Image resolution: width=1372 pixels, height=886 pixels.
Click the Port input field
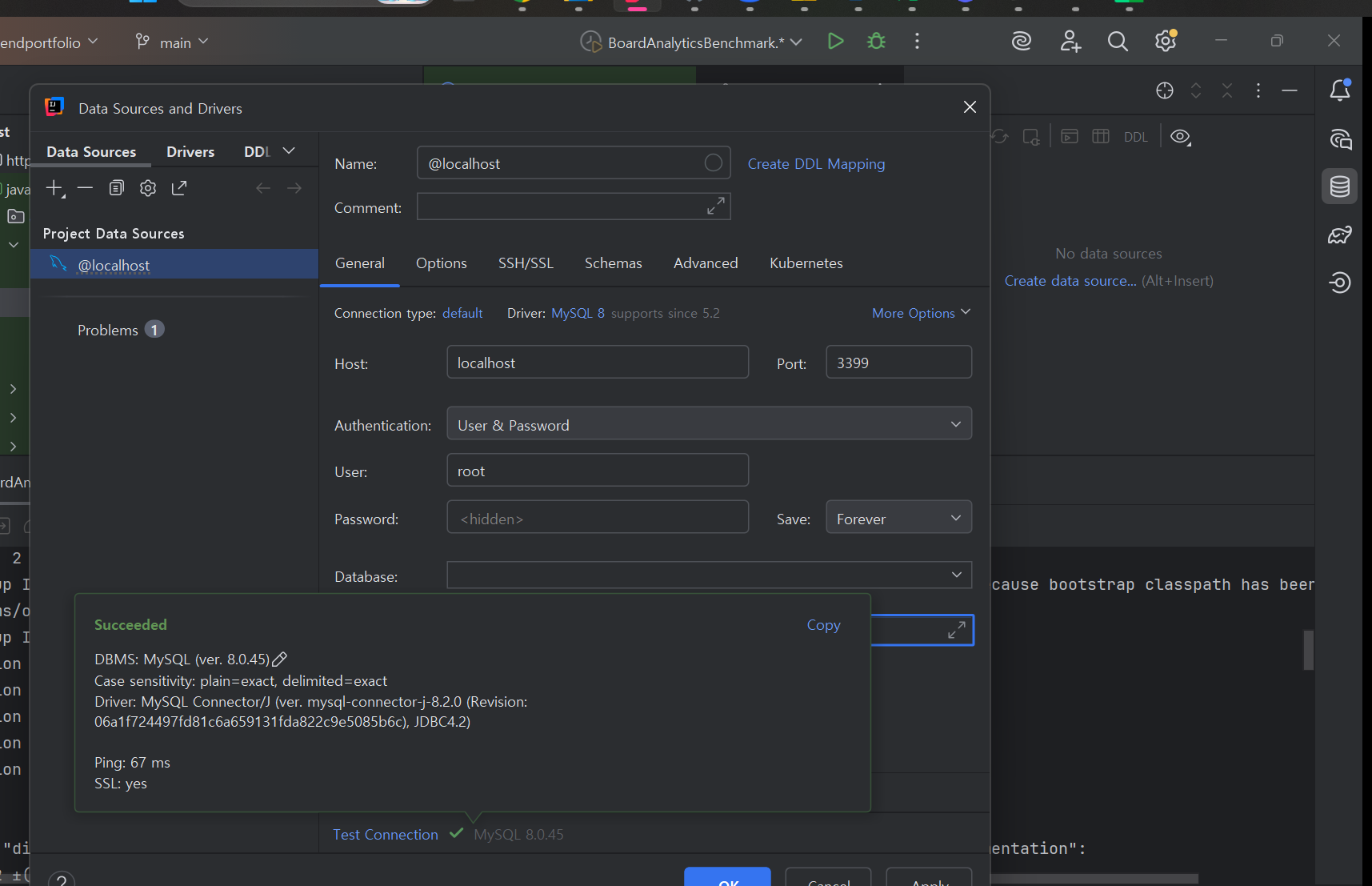pyautogui.click(x=898, y=363)
